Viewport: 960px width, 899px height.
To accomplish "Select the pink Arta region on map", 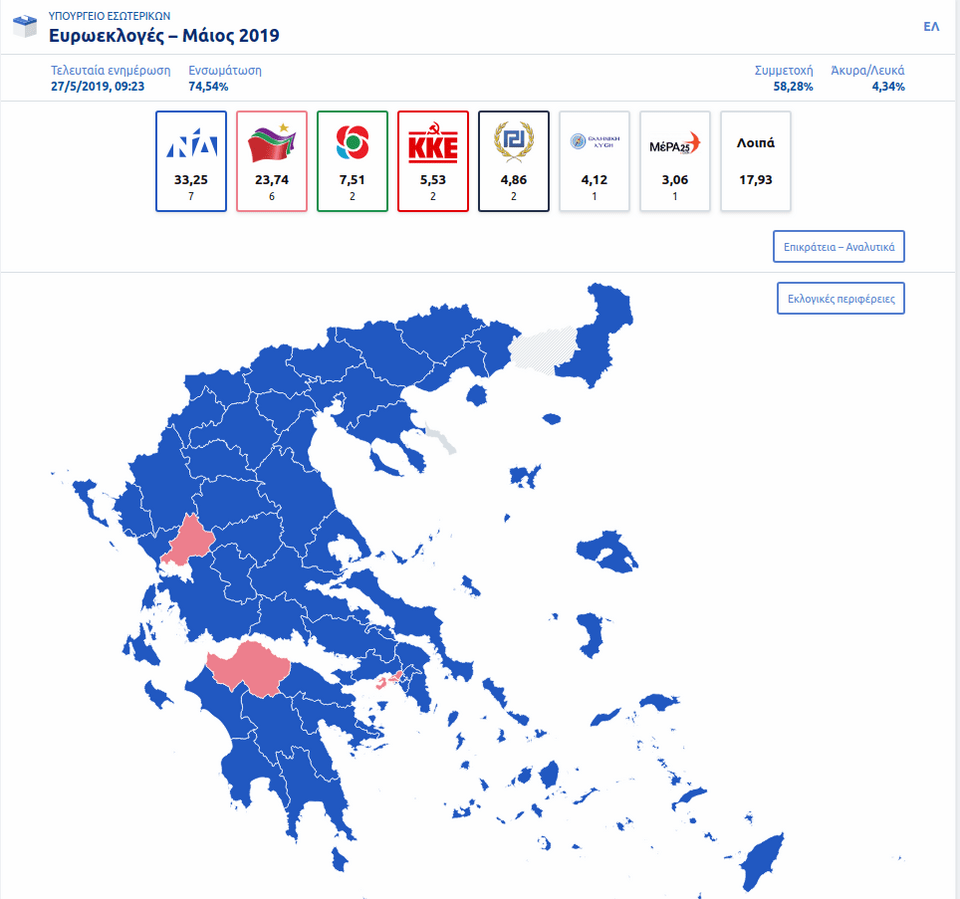I will coord(189,542).
